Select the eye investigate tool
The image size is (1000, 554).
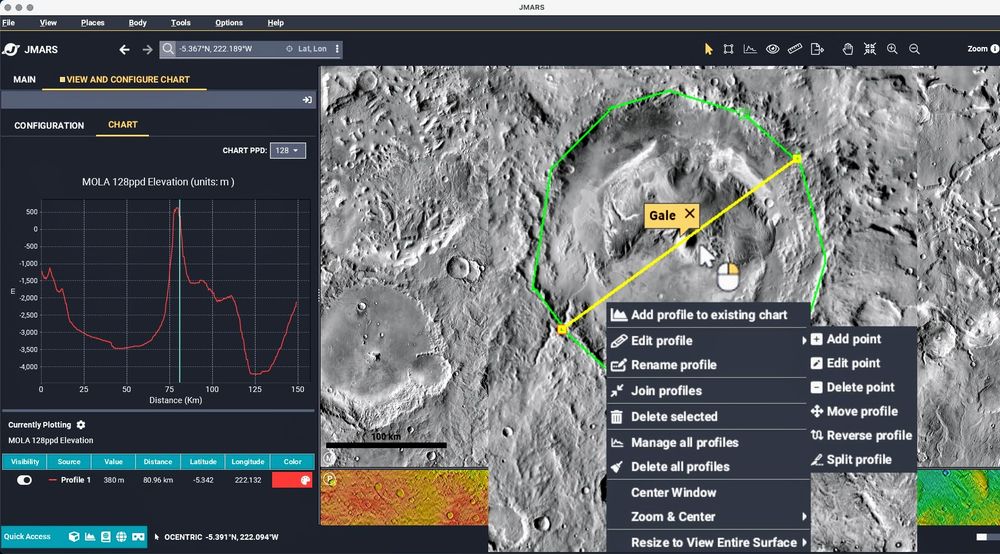(x=772, y=49)
